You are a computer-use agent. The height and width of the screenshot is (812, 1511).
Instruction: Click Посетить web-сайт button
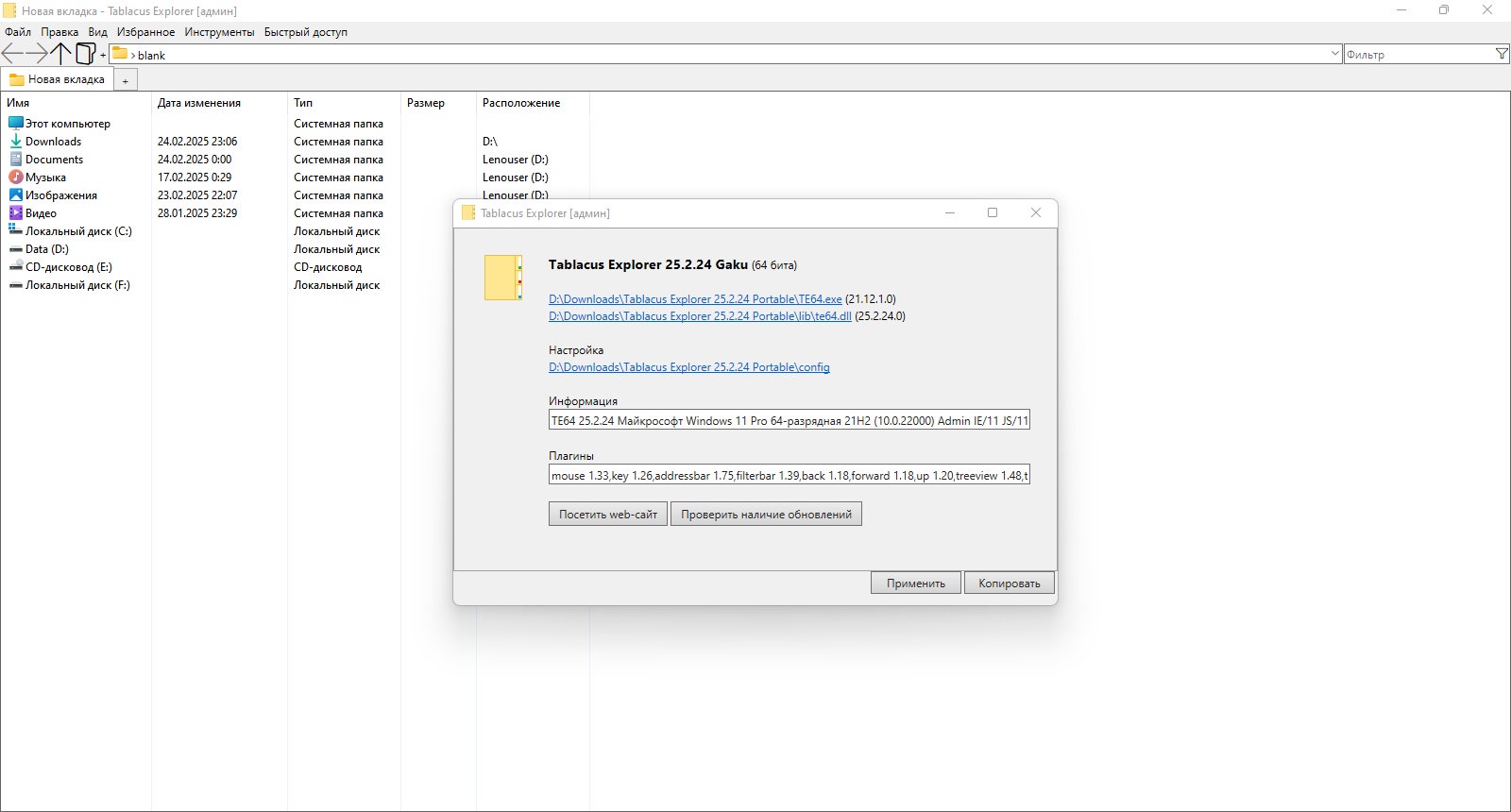pos(608,515)
